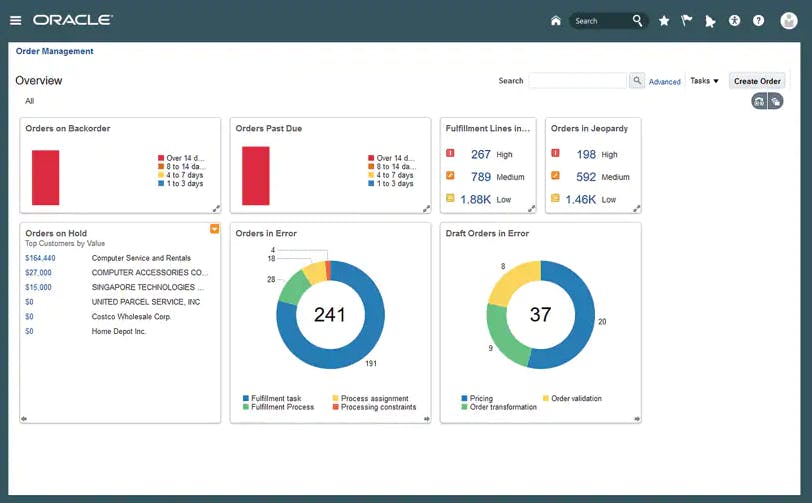Open the orange Orders on Hold options dropdown
The width and height of the screenshot is (812, 503).
pyautogui.click(x=214, y=229)
